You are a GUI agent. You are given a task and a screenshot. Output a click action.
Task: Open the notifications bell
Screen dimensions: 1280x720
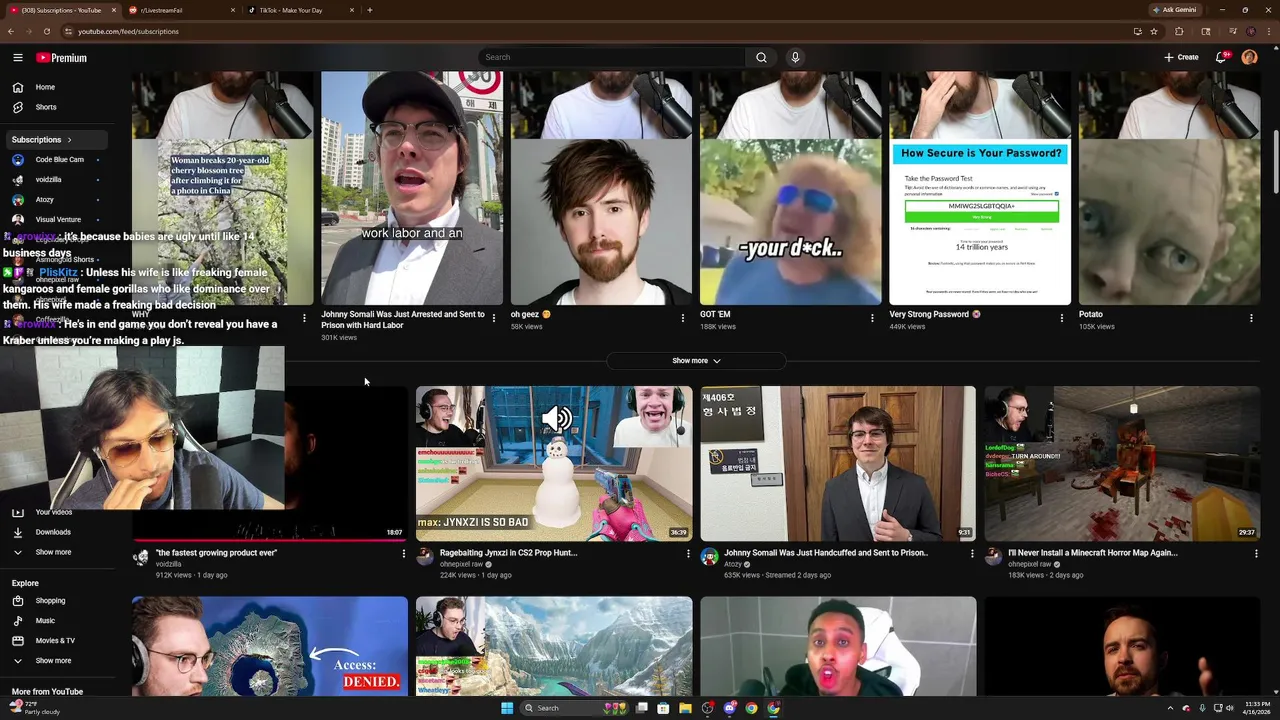point(1221,57)
